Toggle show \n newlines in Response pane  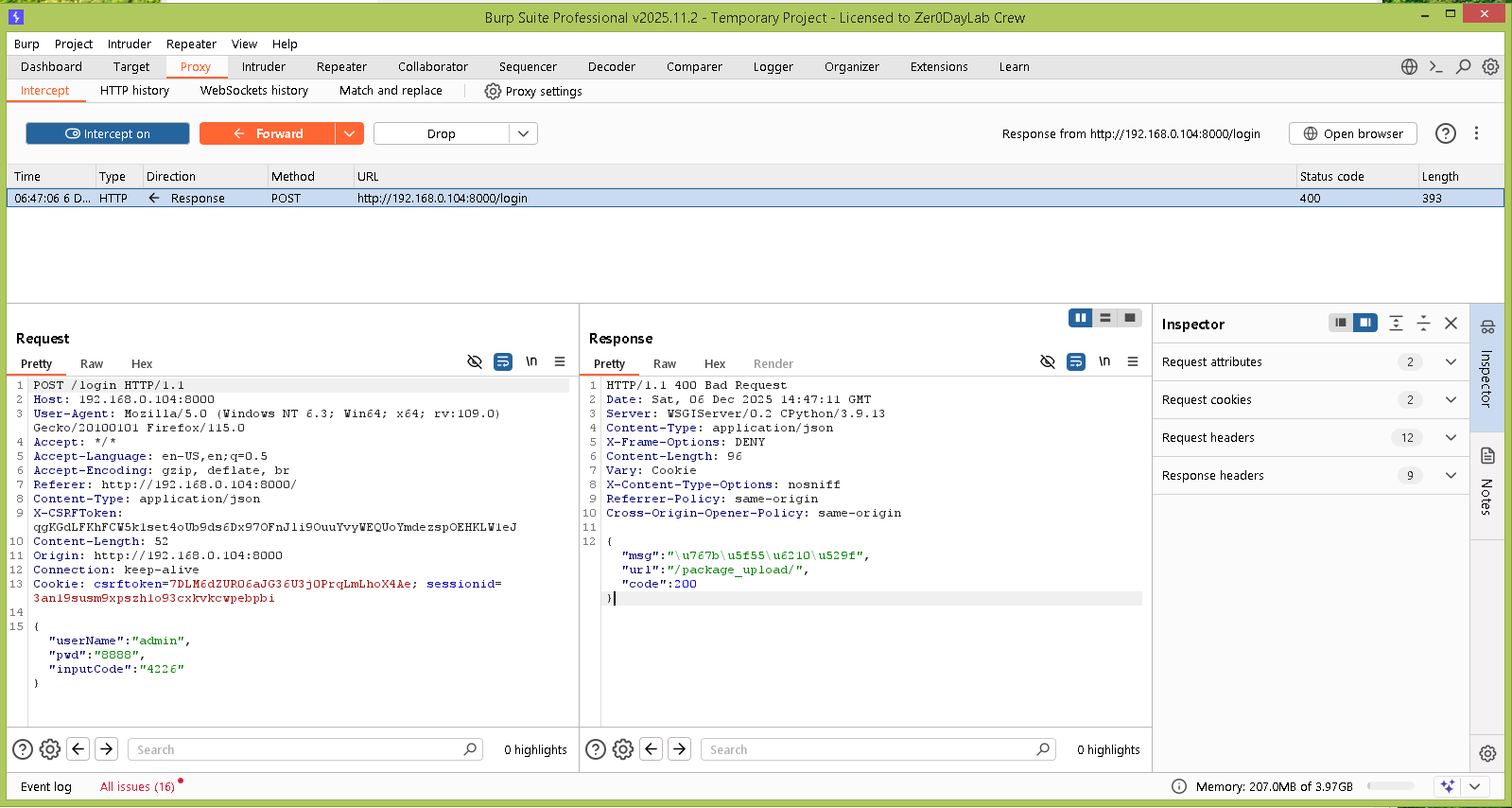click(1104, 361)
